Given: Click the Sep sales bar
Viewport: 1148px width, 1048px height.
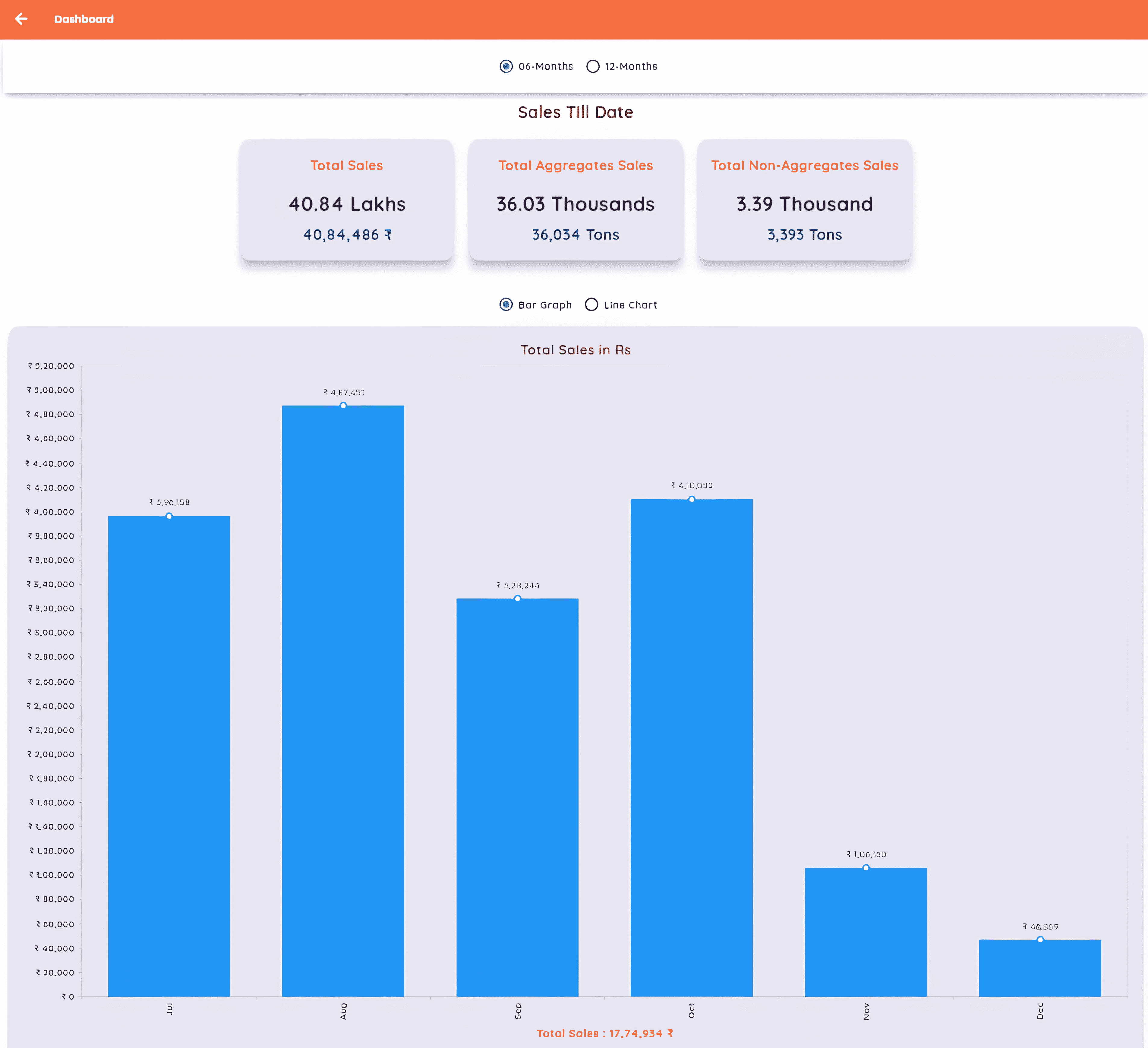Looking at the screenshot, I should 518,797.
